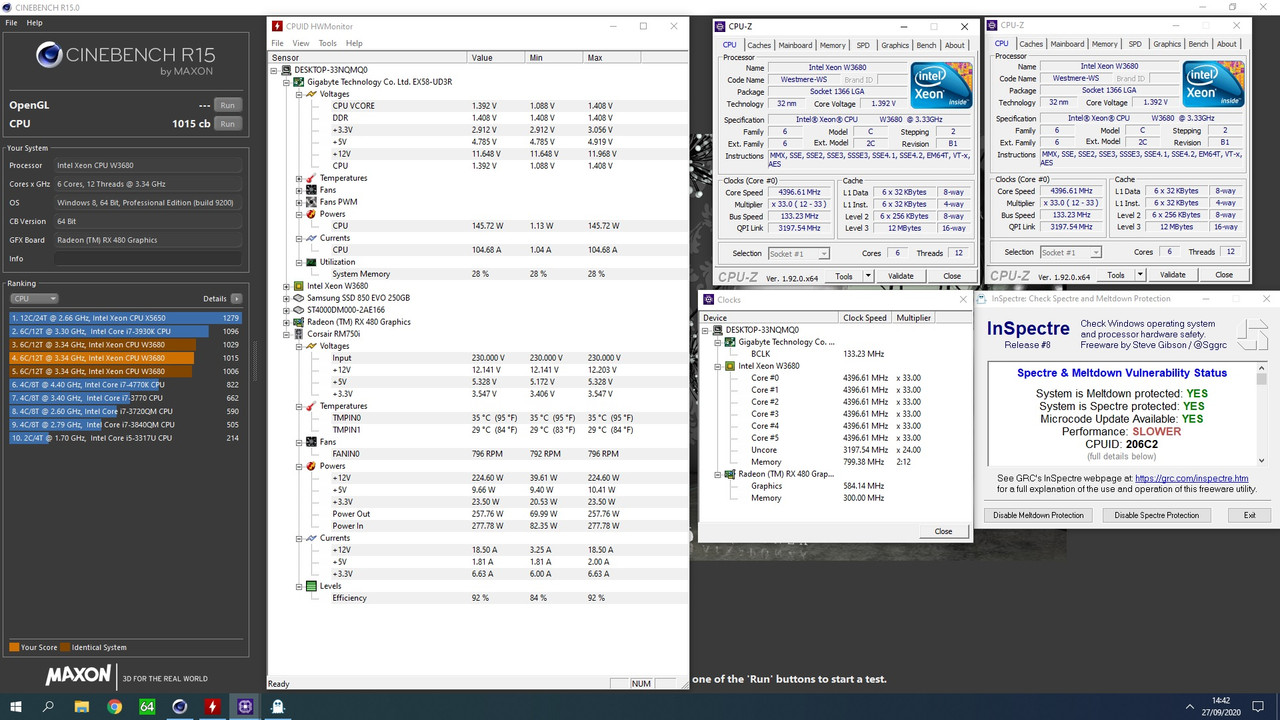Click the fan icon beside Fans PWM
Image resolution: width=1280 pixels, height=720 pixels.
point(312,202)
